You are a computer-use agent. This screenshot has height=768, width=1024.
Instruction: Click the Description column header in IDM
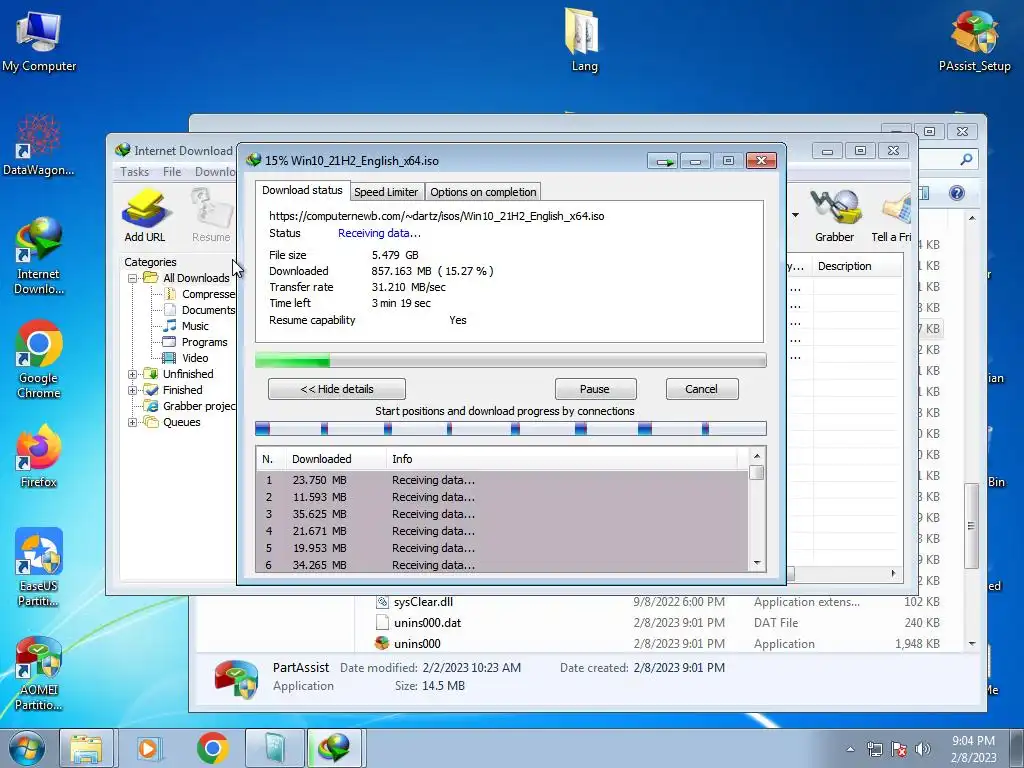[x=857, y=266]
